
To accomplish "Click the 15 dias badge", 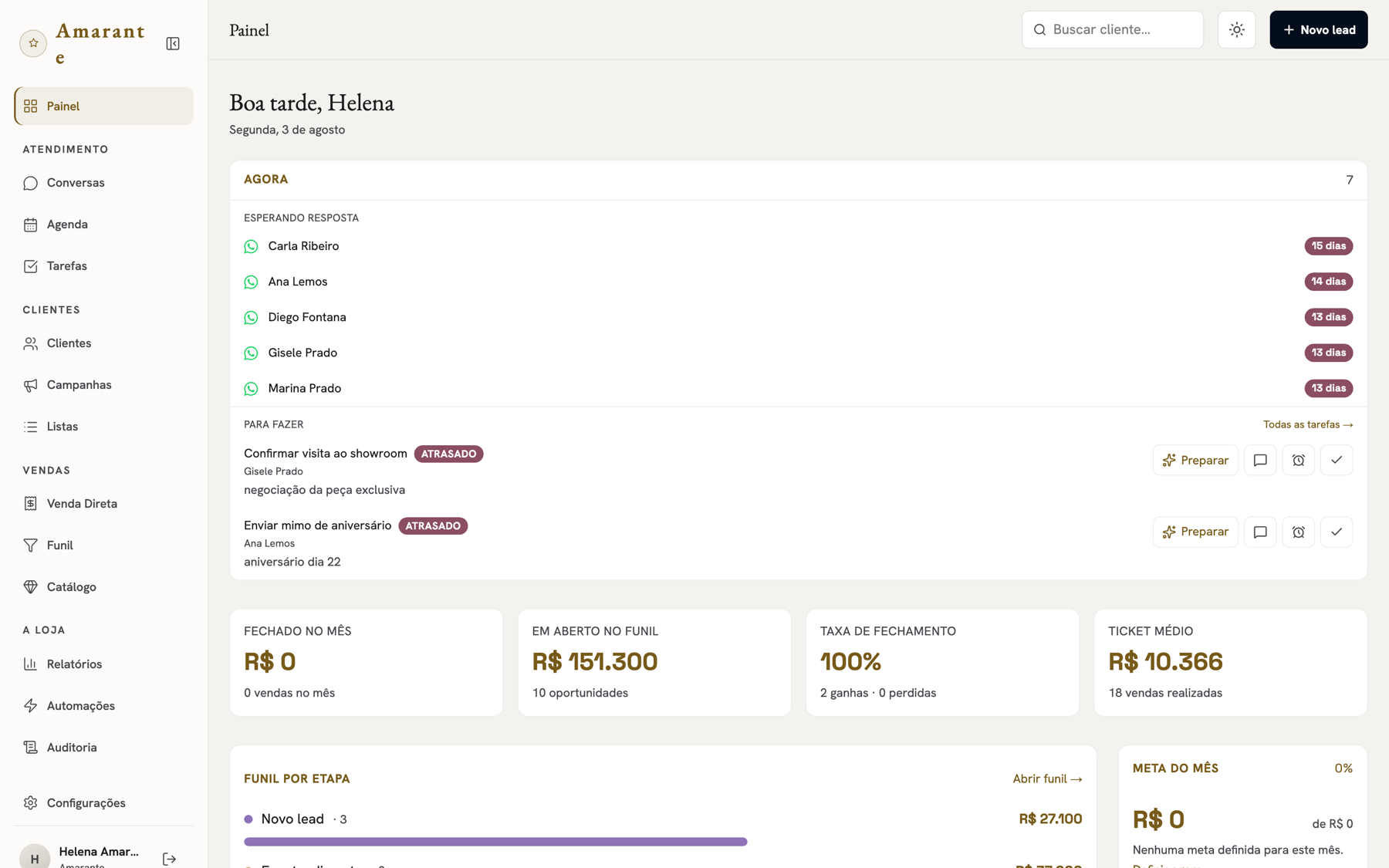I will point(1328,246).
